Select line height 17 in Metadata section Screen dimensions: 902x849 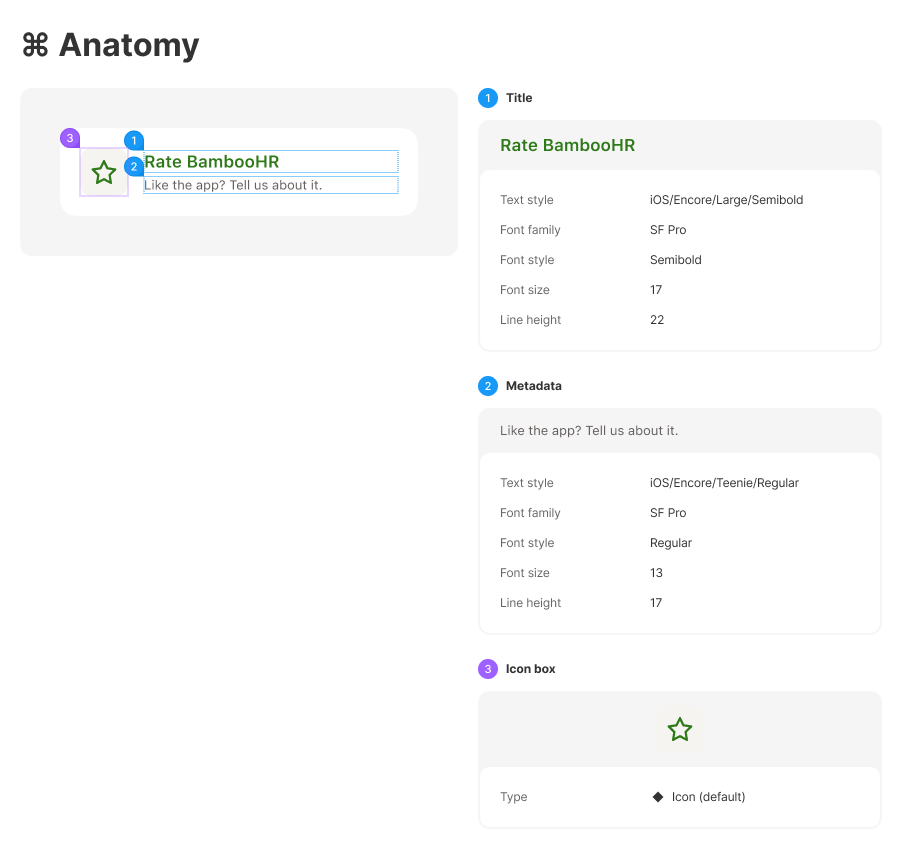tap(656, 603)
